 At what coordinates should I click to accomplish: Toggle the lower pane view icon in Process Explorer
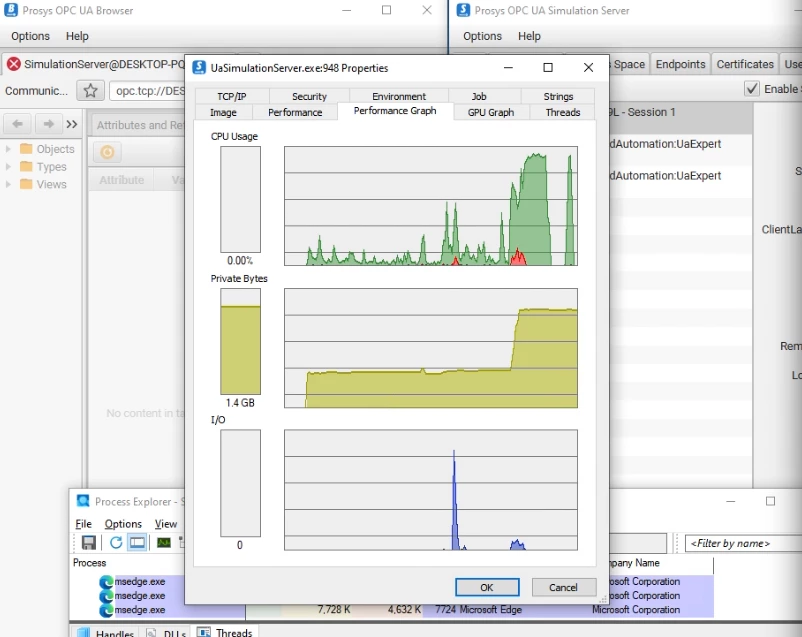pos(137,543)
